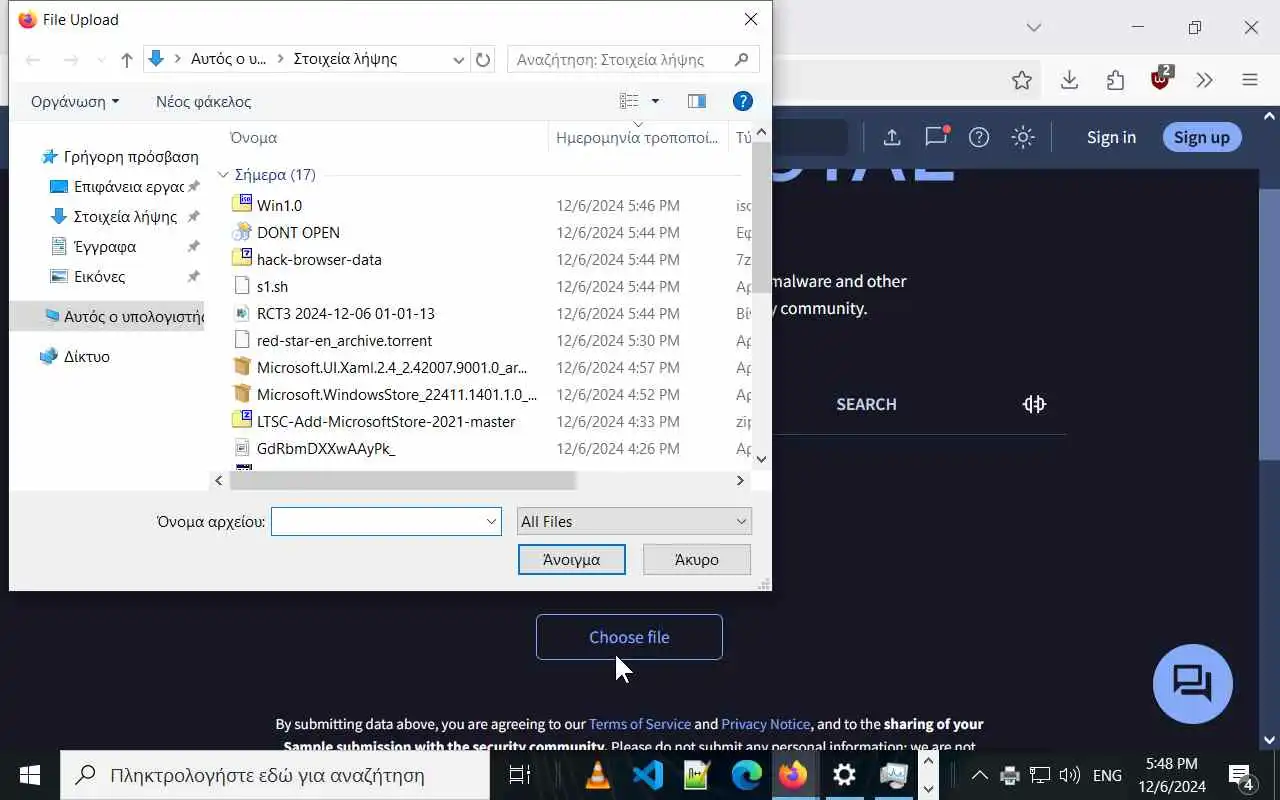Change file view layout icon
Image resolution: width=1280 pixels, height=800 pixels.
pyautogui.click(x=629, y=101)
